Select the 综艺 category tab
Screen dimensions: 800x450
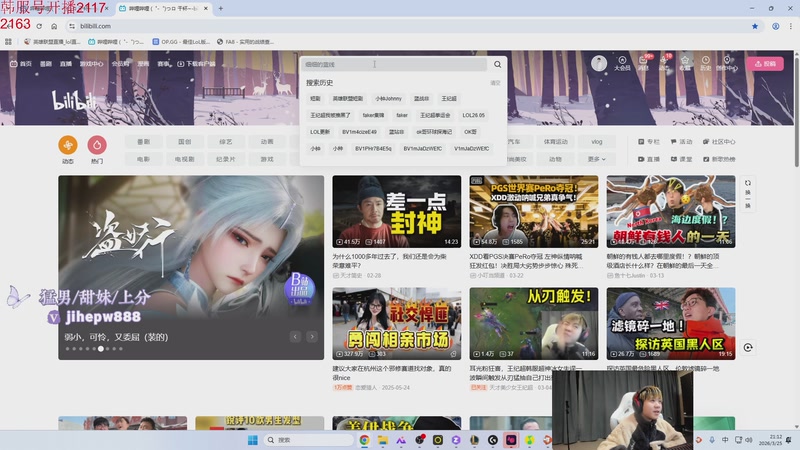tap(226, 142)
